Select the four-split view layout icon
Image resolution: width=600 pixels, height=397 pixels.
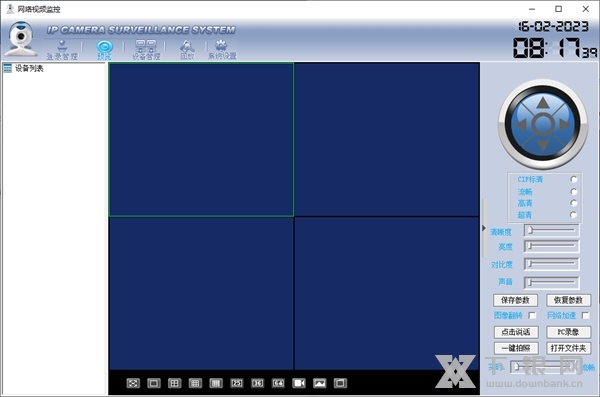coord(174,383)
